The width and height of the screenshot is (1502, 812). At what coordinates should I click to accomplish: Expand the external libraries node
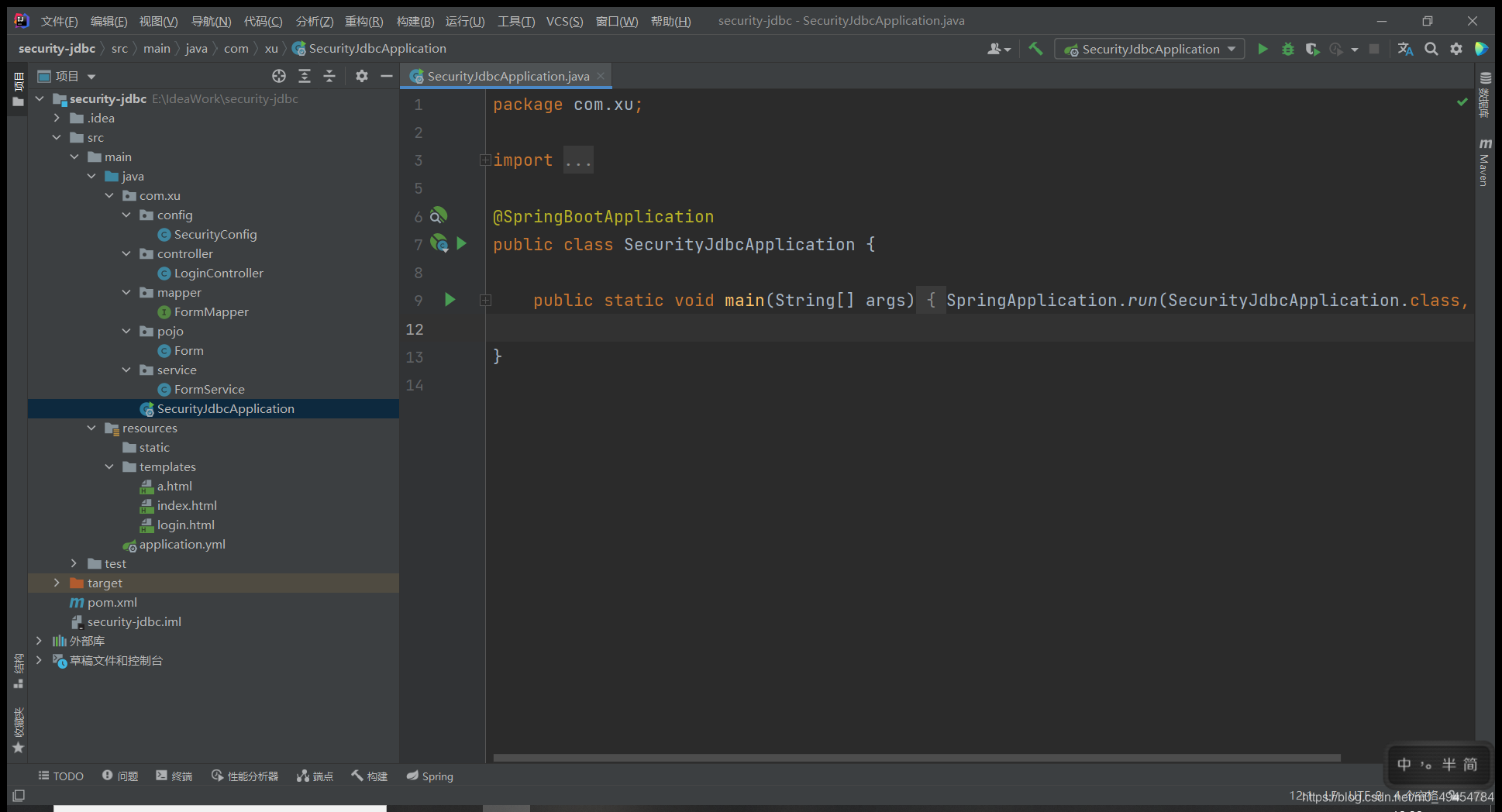tap(39, 641)
